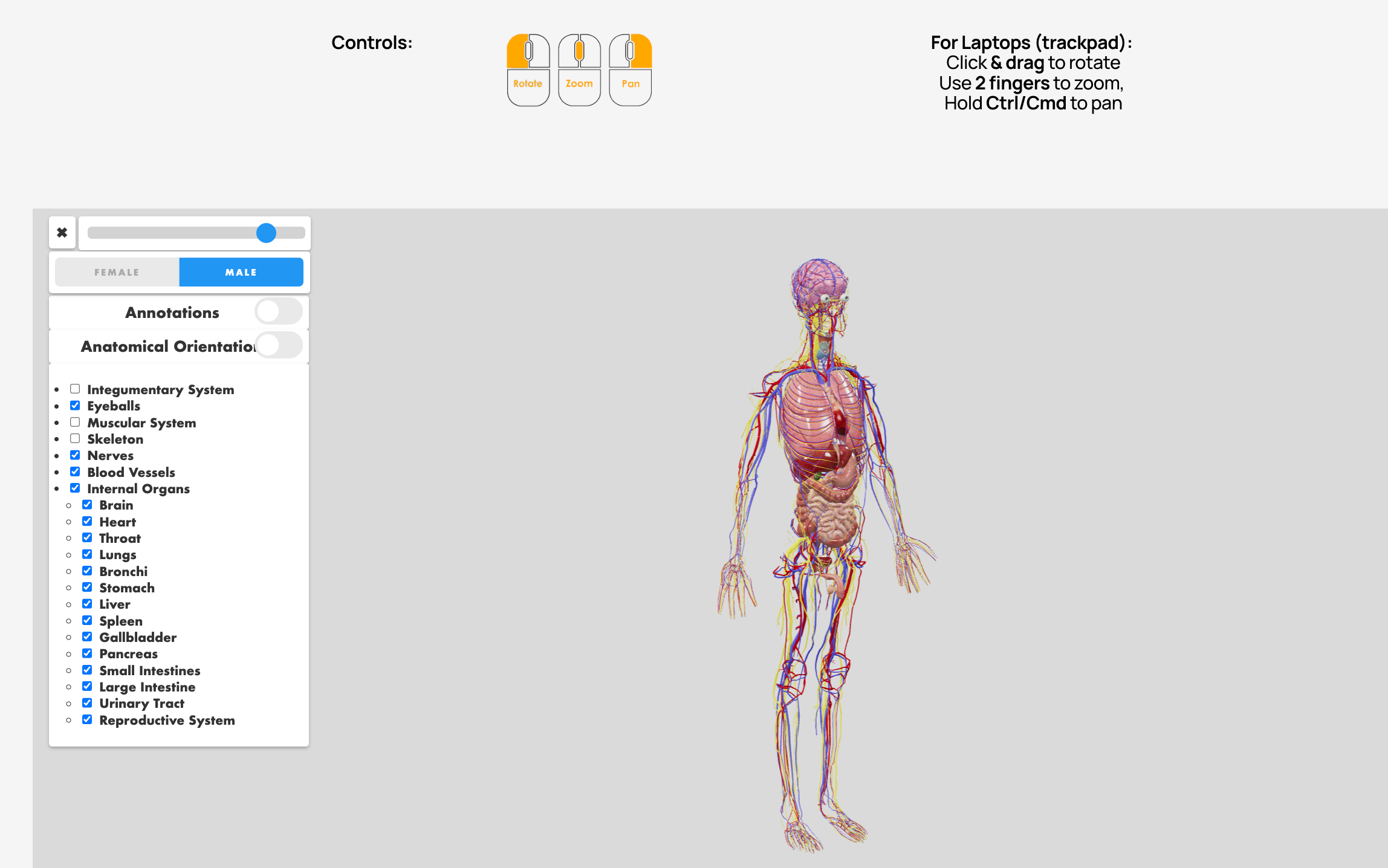This screenshot has height=868, width=1388.
Task: Toggle the Annotations switch
Action: (279, 312)
